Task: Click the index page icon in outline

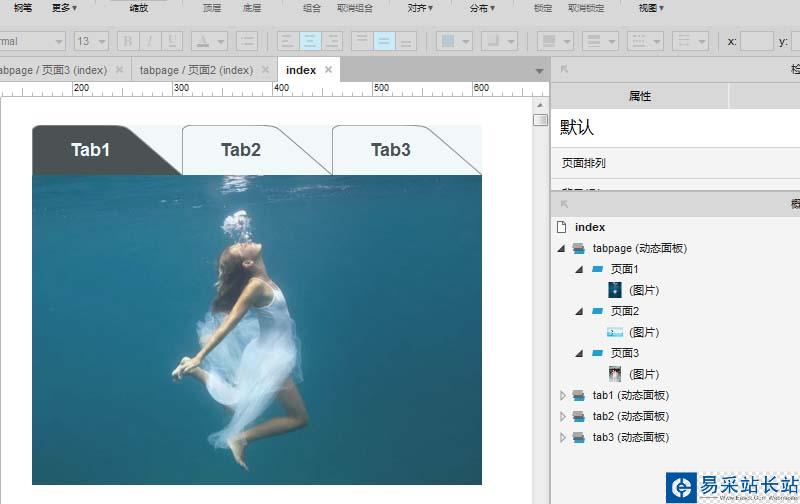Action: [562, 227]
